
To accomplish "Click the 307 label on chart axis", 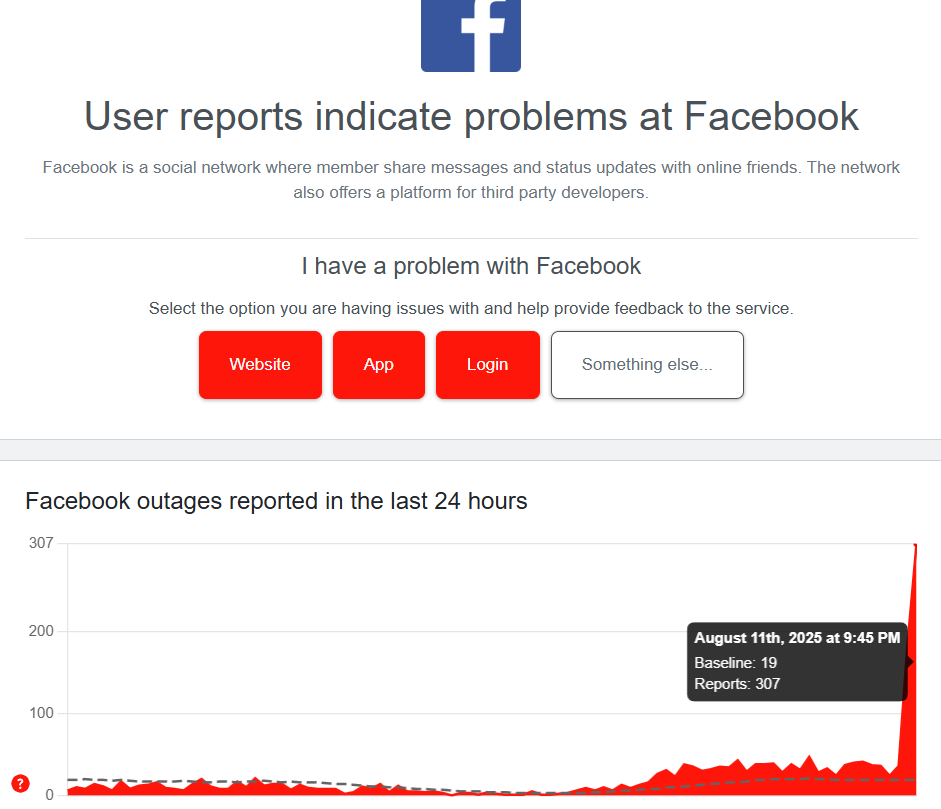I will click(x=41, y=543).
